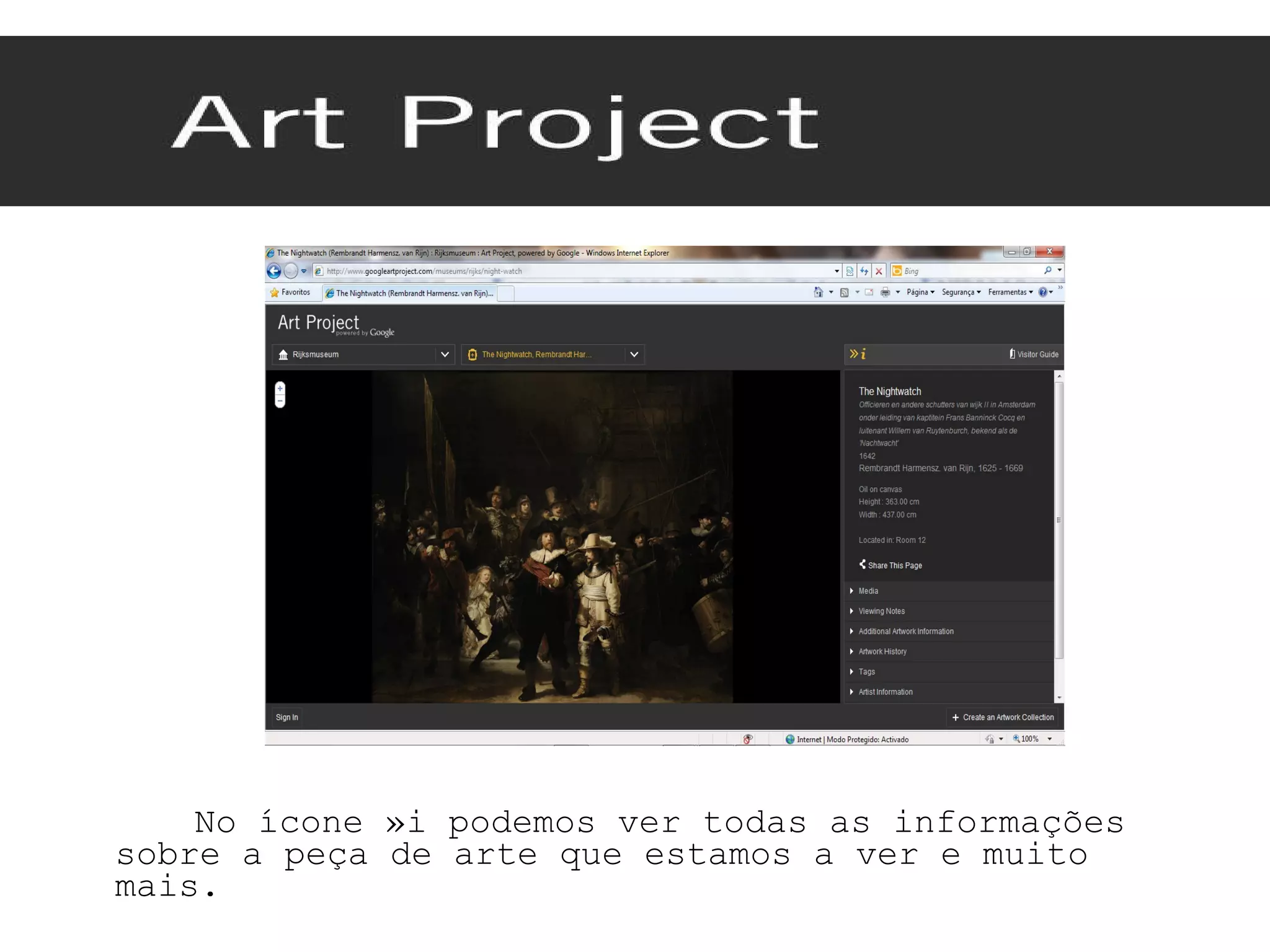Restore down the Internet Explorer window

click(x=1027, y=252)
